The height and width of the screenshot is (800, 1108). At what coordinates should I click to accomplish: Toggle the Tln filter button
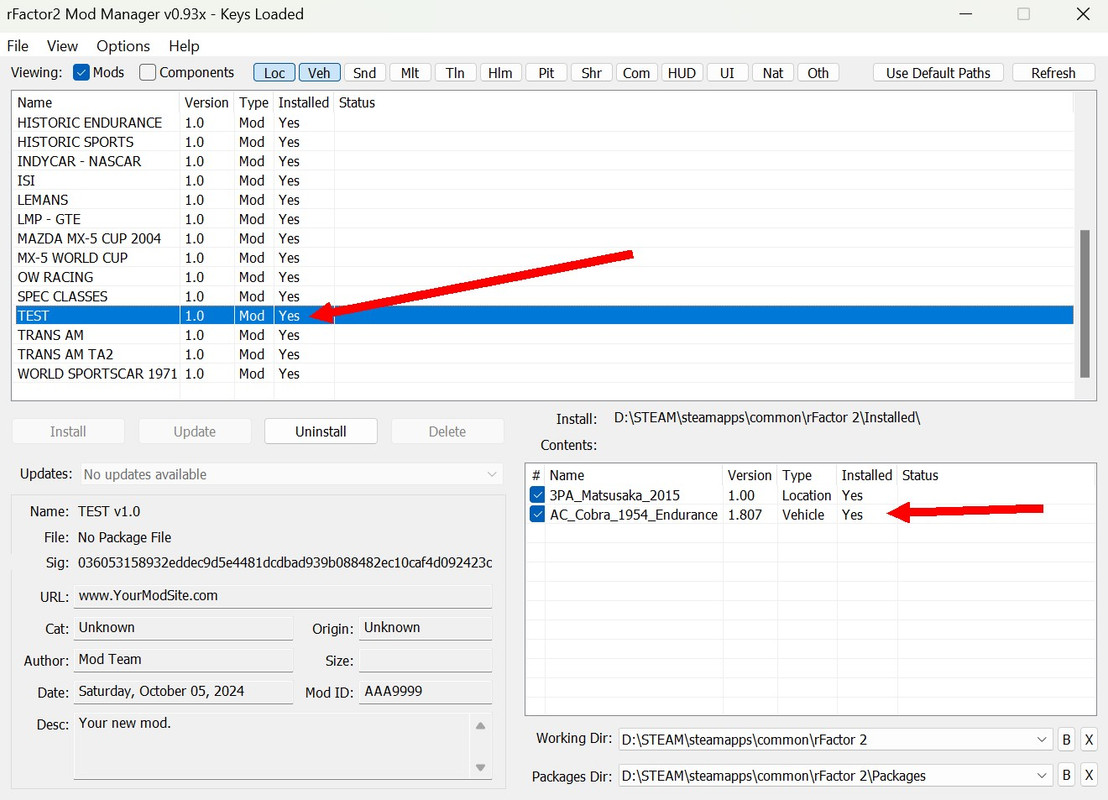tap(455, 73)
